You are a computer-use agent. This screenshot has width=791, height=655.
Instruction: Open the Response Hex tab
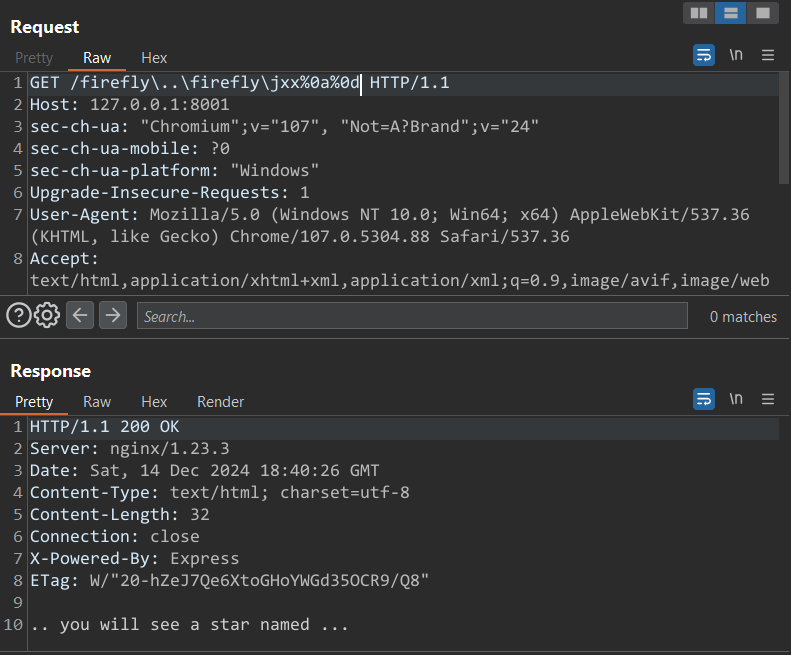154,402
